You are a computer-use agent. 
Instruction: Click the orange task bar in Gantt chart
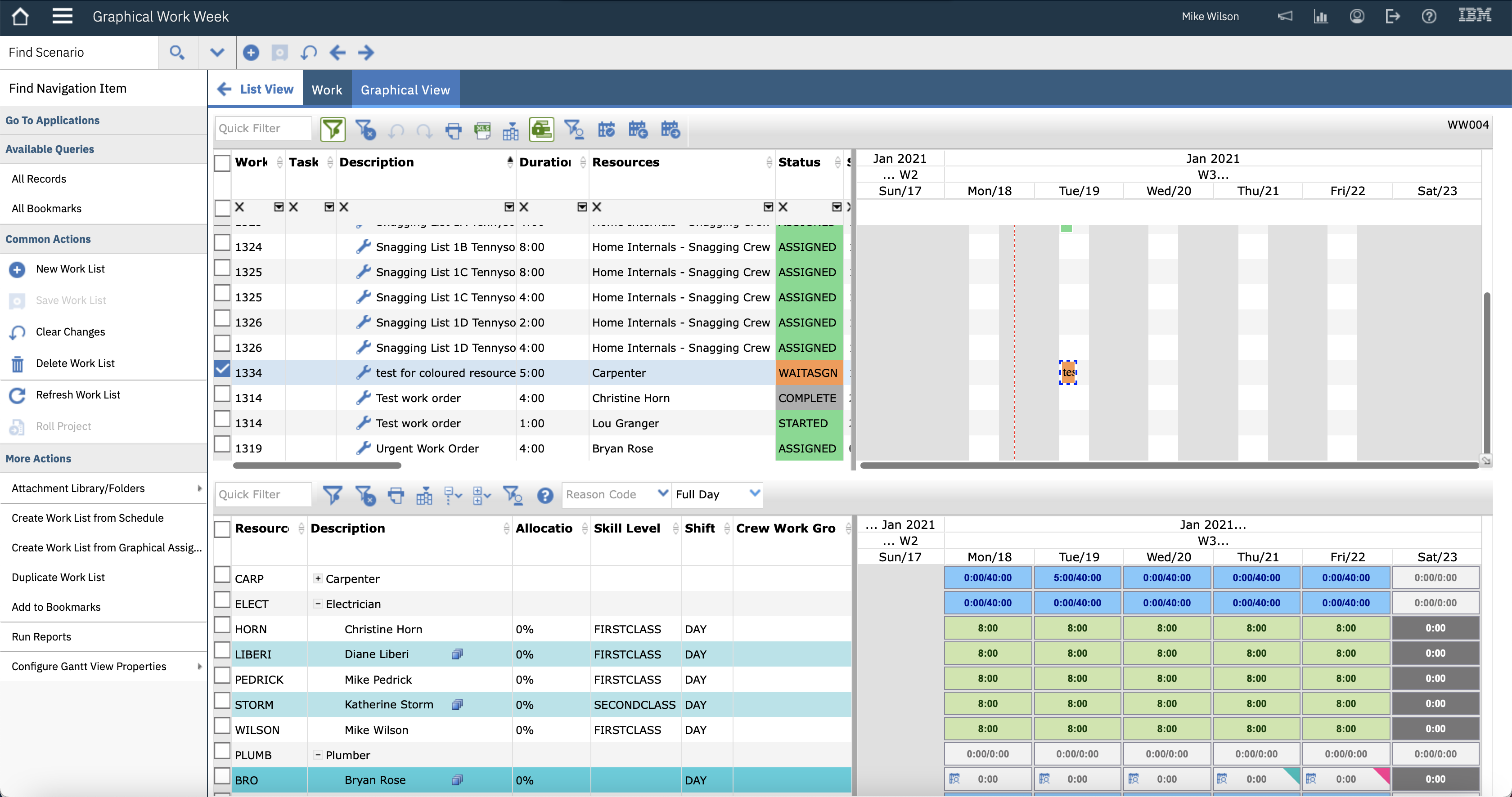coord(1068,372)
